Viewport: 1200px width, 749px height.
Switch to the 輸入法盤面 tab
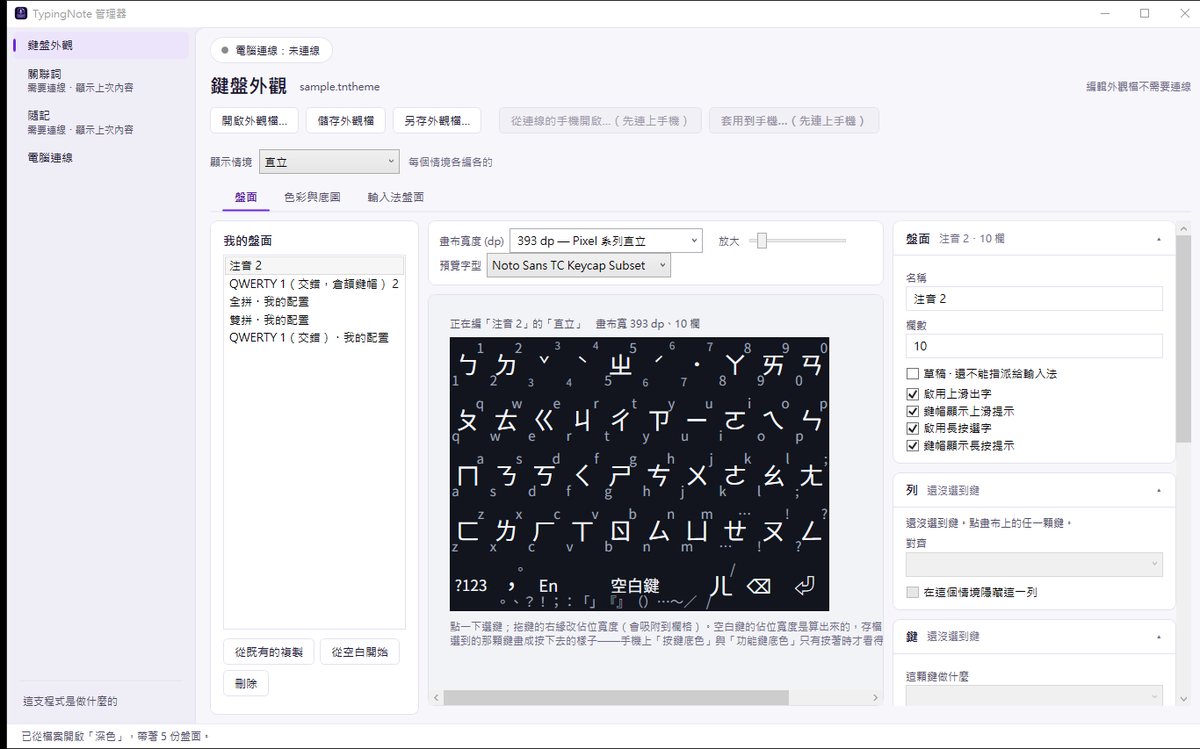tap(396, 198)
